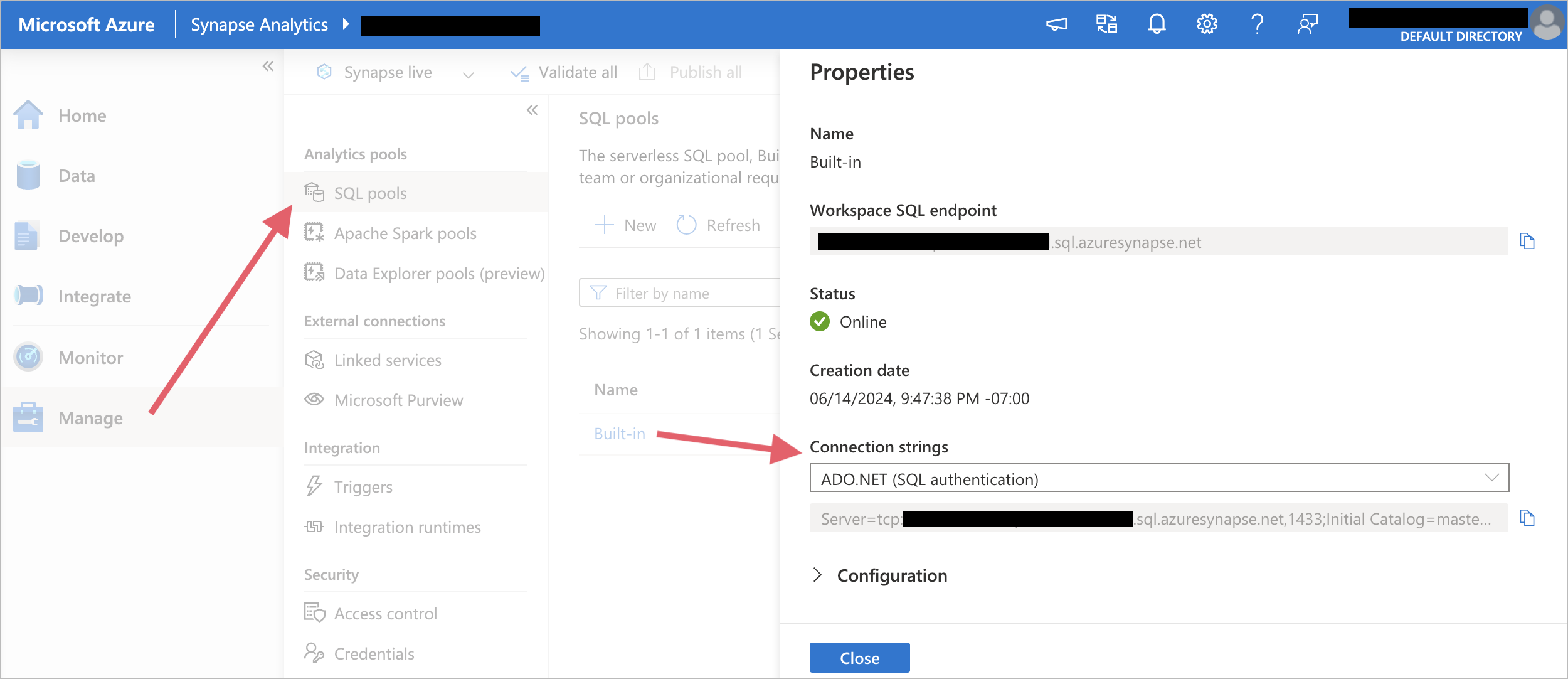Click the Microsoft Azure logo text
Screen dimensions: 1568x679
click(87, 24)
